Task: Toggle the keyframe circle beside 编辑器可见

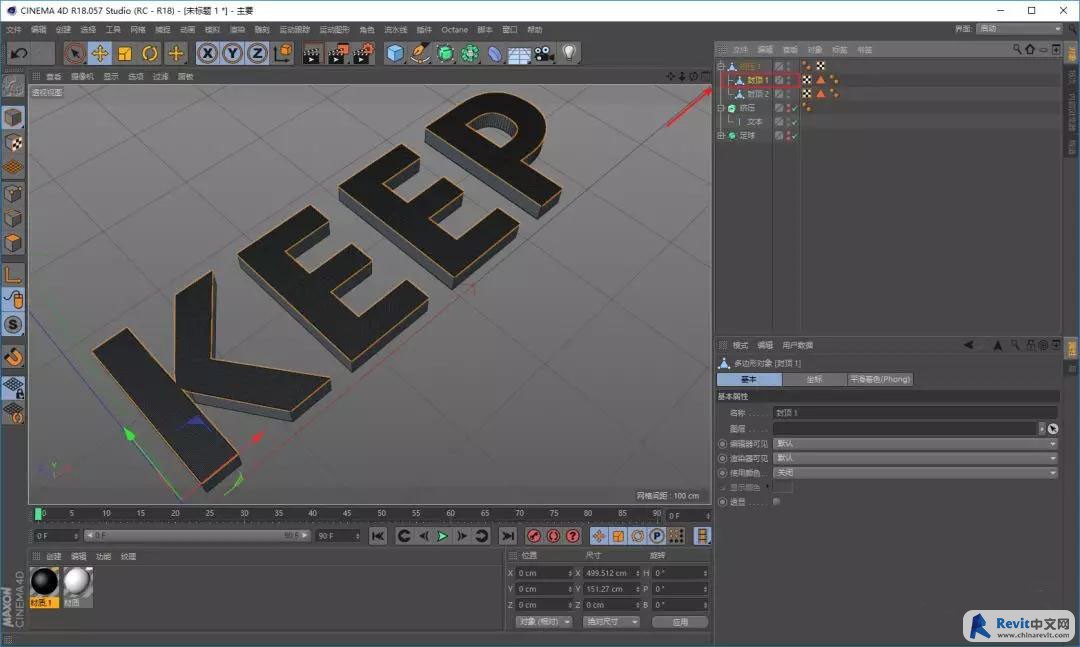Action: (x=723, y=444)
